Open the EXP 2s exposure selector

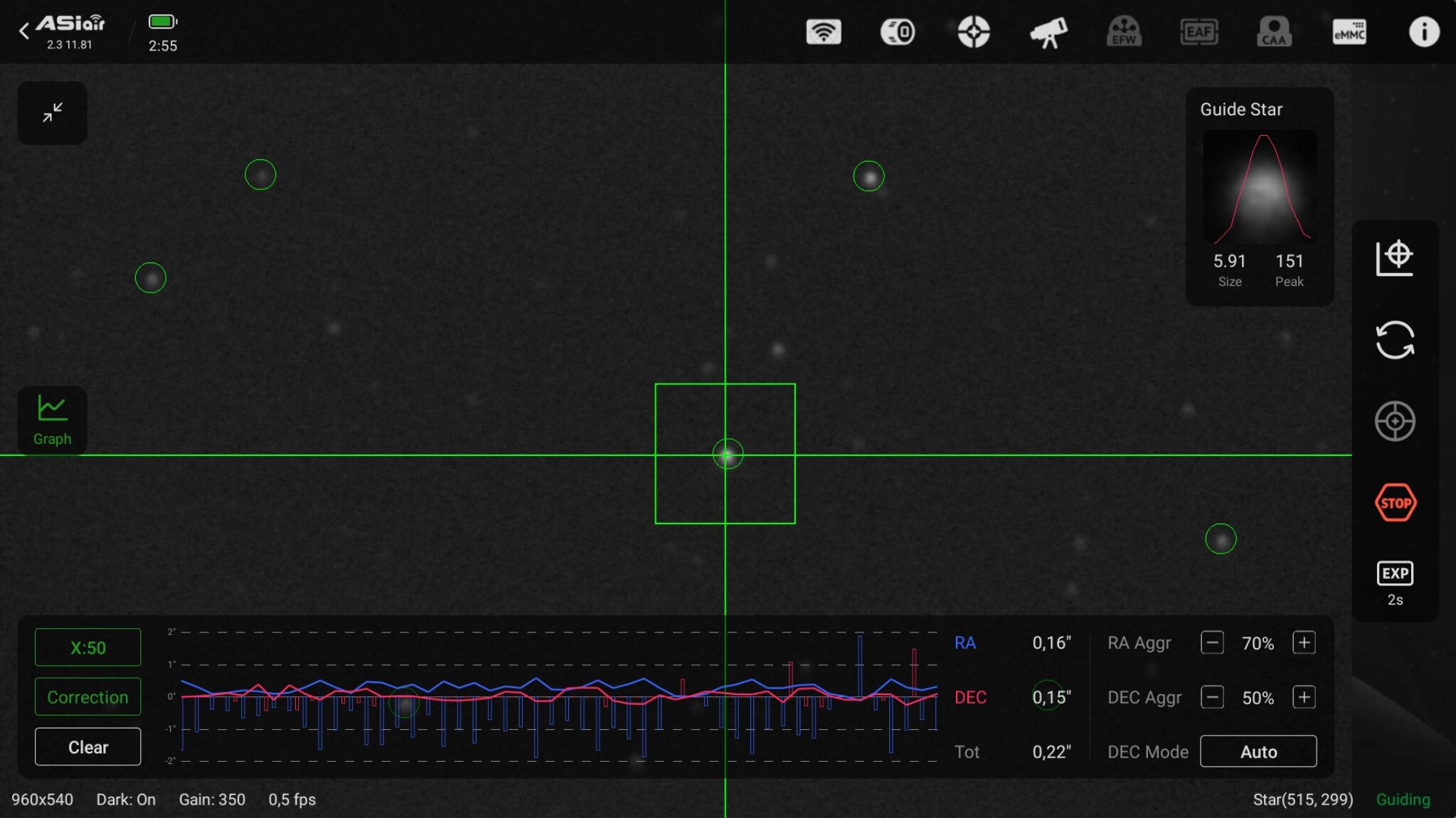[x=1395, y=583]
